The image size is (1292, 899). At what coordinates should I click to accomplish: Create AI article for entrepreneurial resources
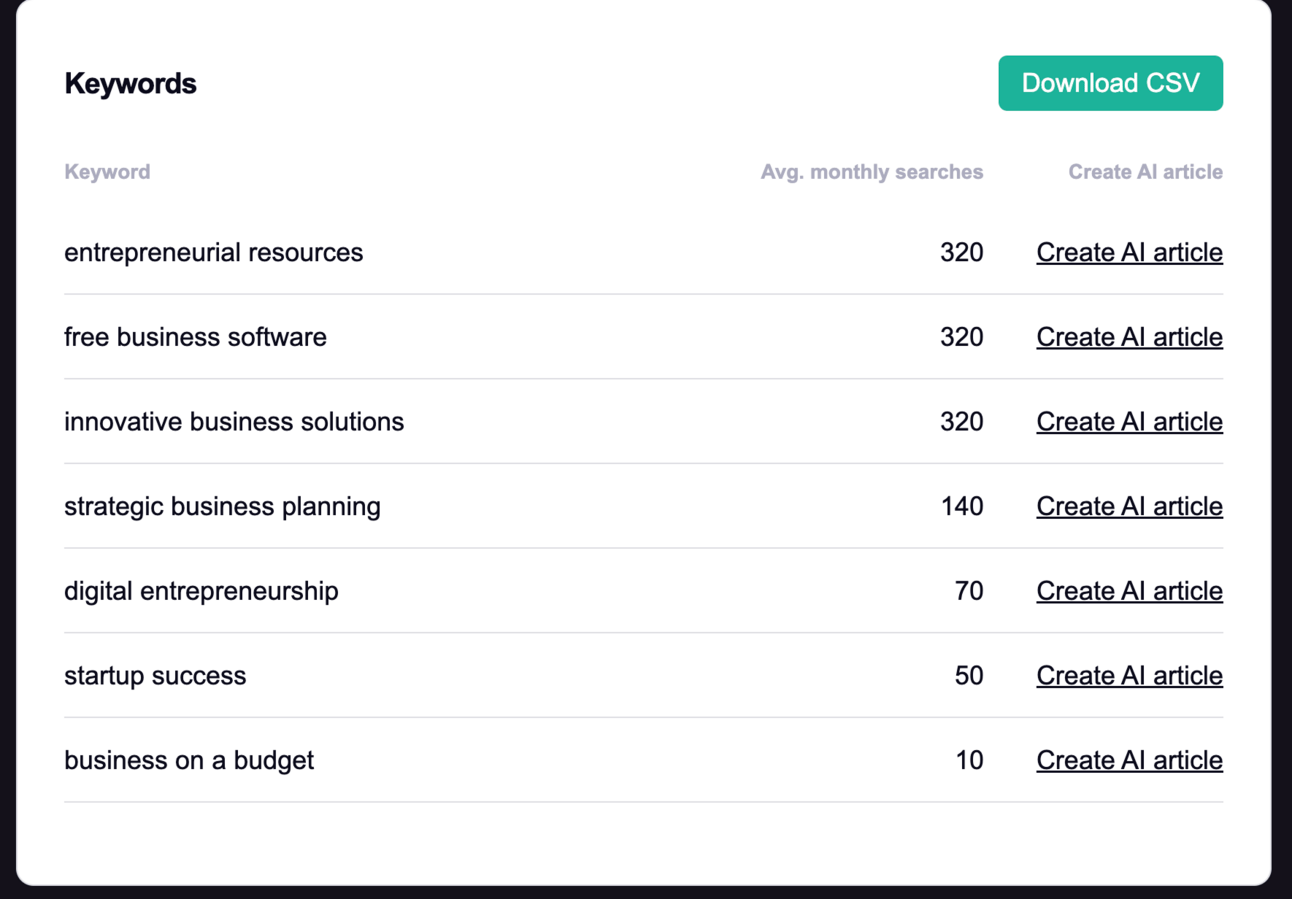tap(1129, 253)
